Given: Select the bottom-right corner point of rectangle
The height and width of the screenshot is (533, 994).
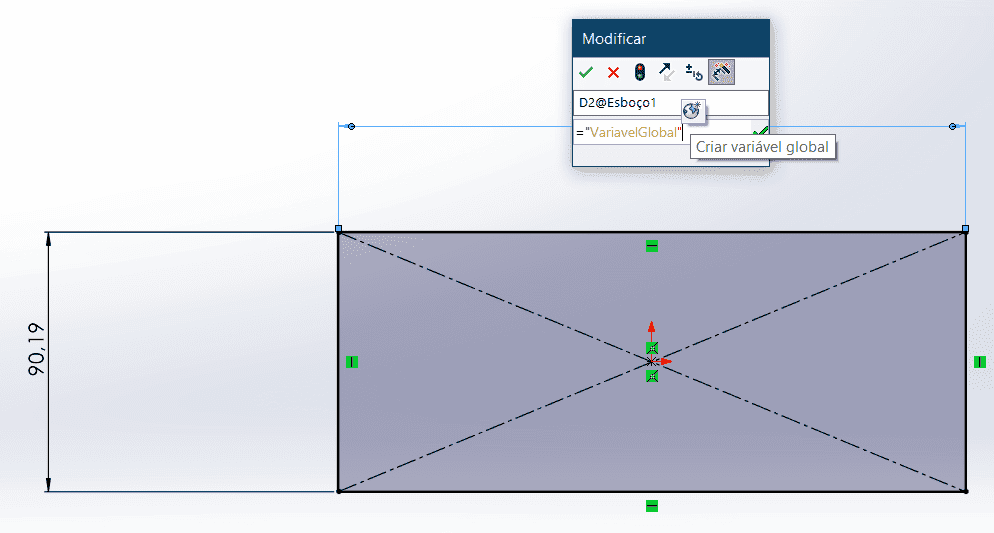Looking at the screenshot, I should pyautogui.click(x=965, y=491).
